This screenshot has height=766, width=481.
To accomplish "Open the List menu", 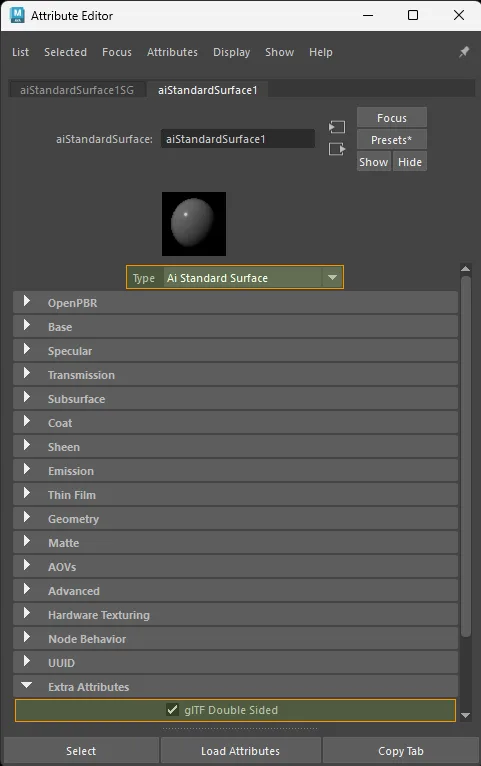I will pyautogui.click(x=21, y=52).
